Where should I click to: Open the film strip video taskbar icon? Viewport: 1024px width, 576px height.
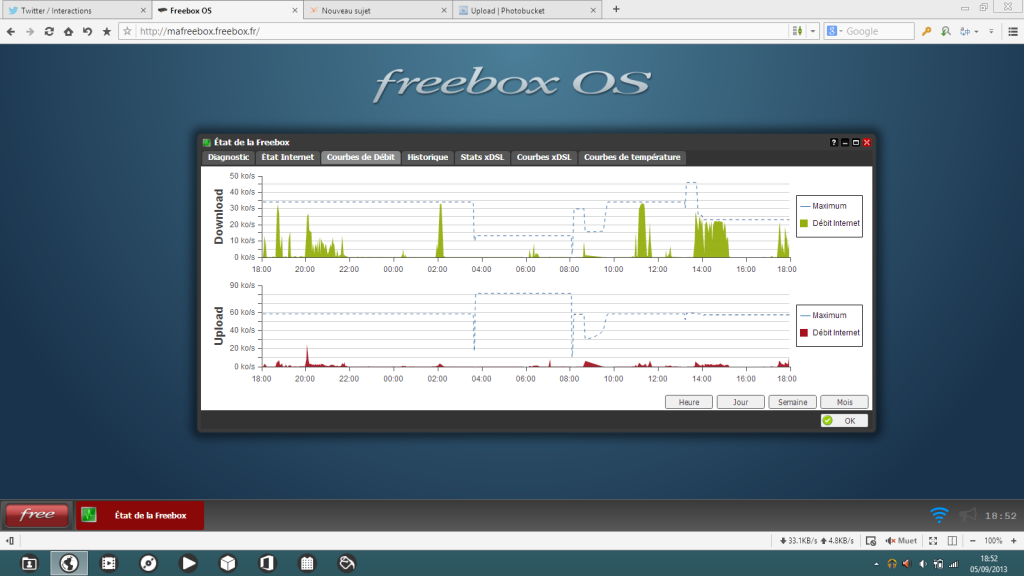tap(108, 563)
